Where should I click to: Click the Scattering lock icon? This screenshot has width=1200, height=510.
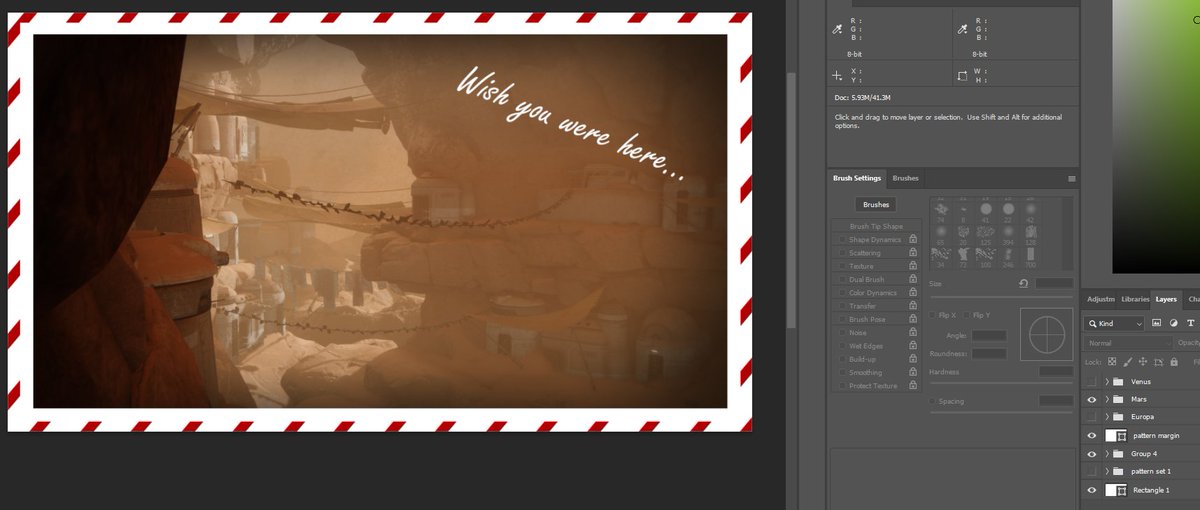click(913, 253)
